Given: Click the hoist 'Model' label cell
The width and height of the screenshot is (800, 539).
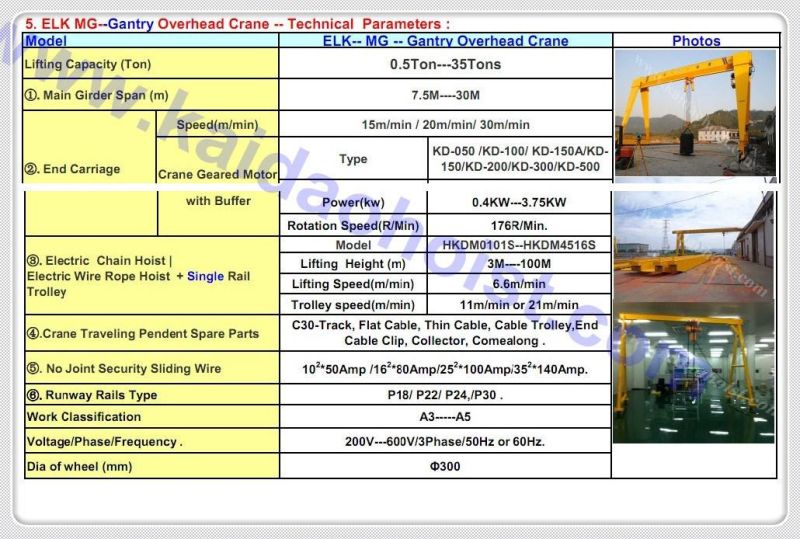Looking at the screenshot, I should (x=353, y=245).
